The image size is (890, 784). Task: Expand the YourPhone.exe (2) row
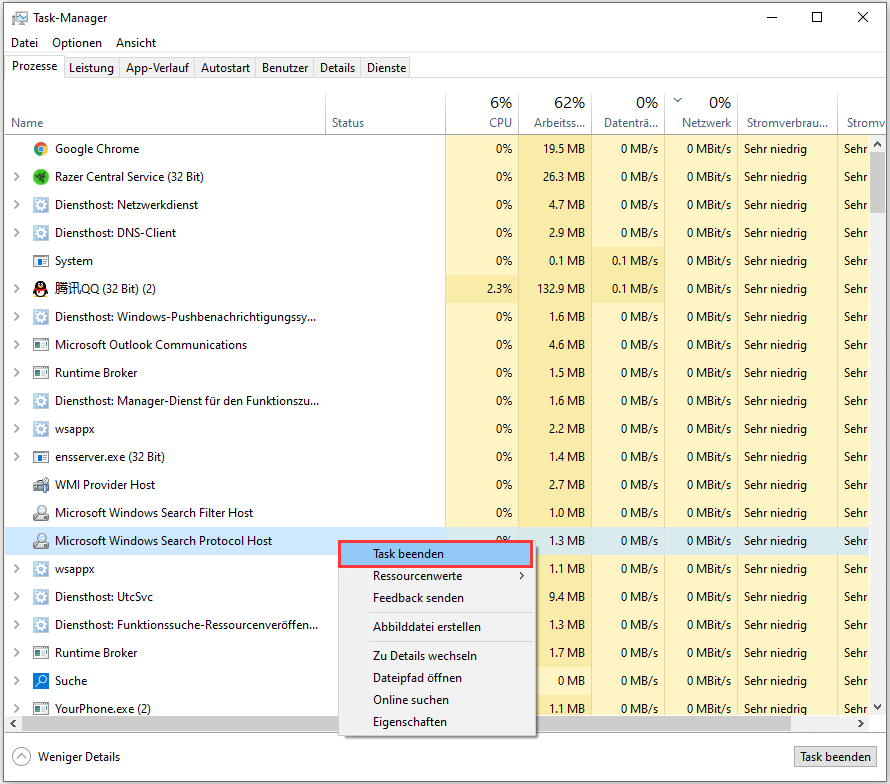pyautogui.click(x=16, y=708)
